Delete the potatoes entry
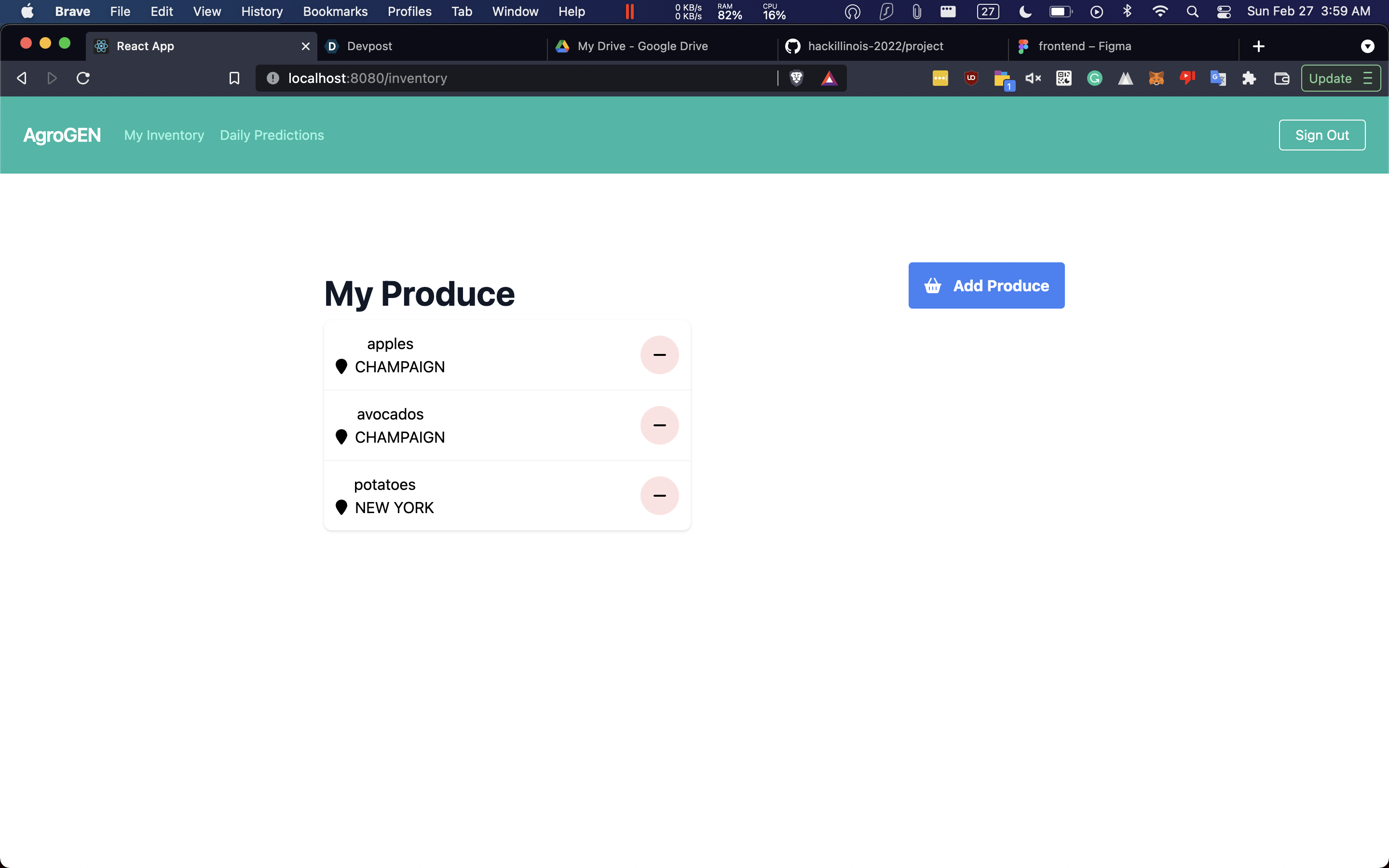Screen dimensions: 1389x868 click(x=659, y=495)
